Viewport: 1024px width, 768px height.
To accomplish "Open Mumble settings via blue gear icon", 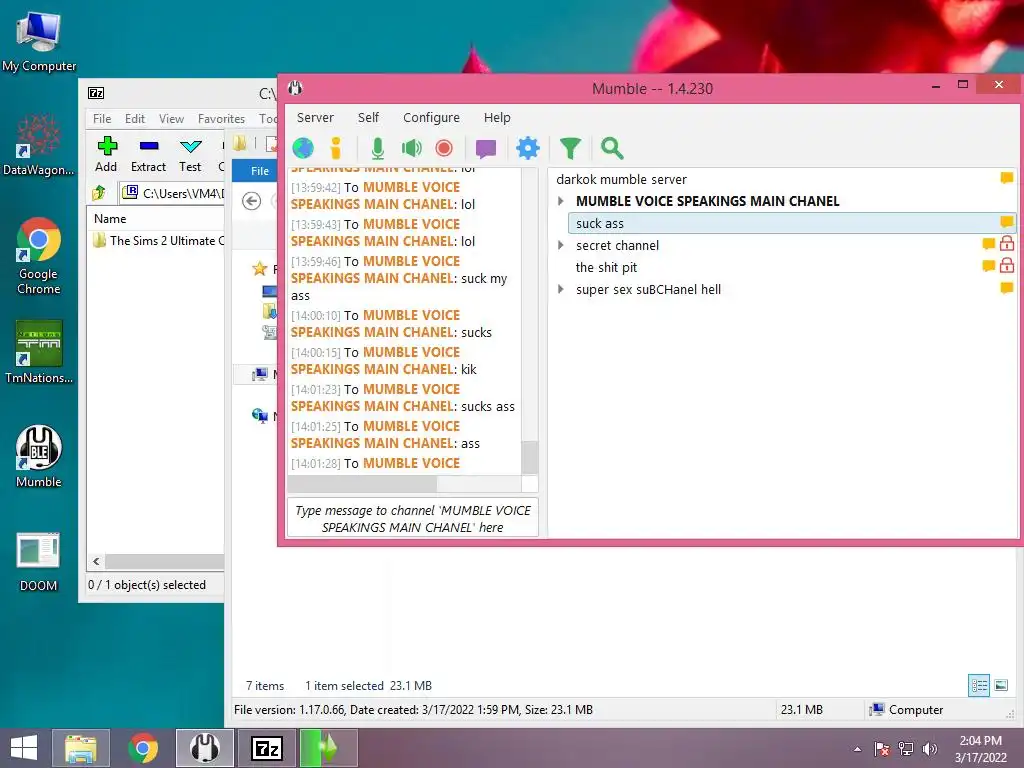I will click(x=528, y=148).
